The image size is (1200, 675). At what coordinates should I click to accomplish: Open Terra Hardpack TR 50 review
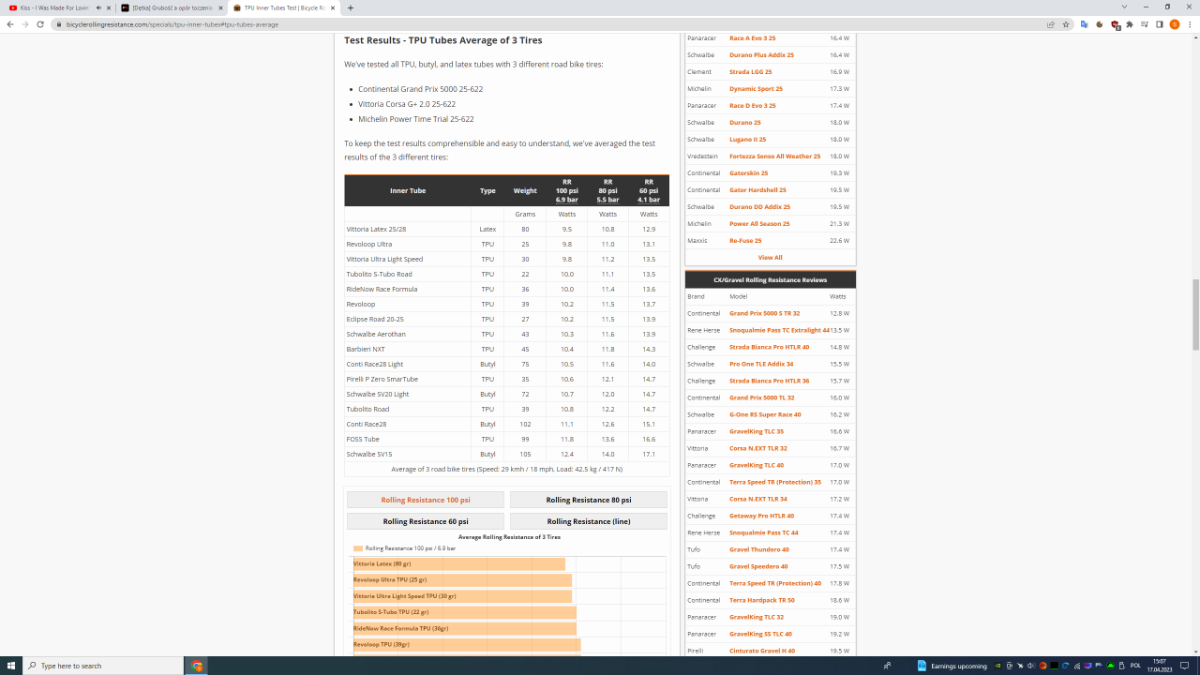click(762, 600)
